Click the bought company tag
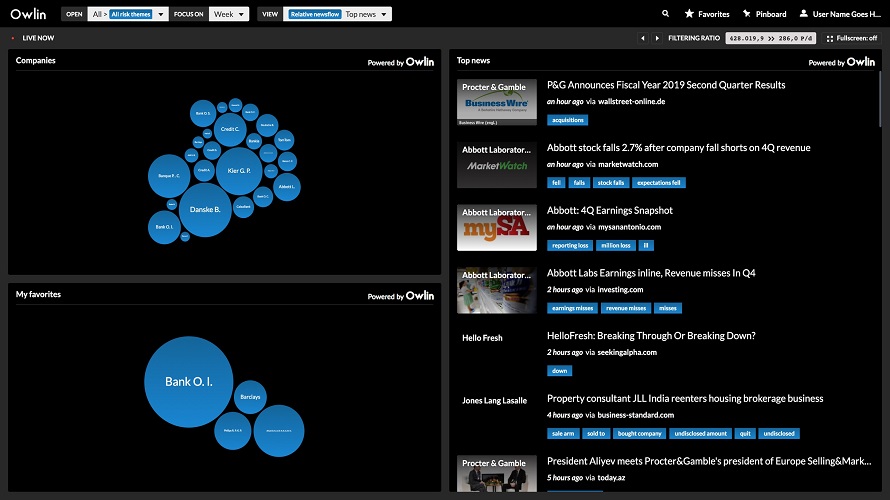Screen dimensions: 890x500 [640, 434]
